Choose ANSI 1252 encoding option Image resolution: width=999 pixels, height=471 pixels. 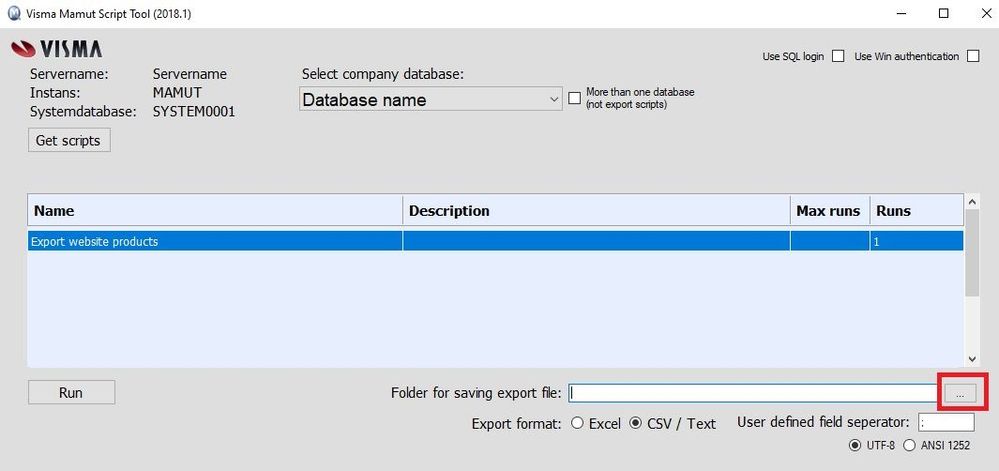(909, 446)
